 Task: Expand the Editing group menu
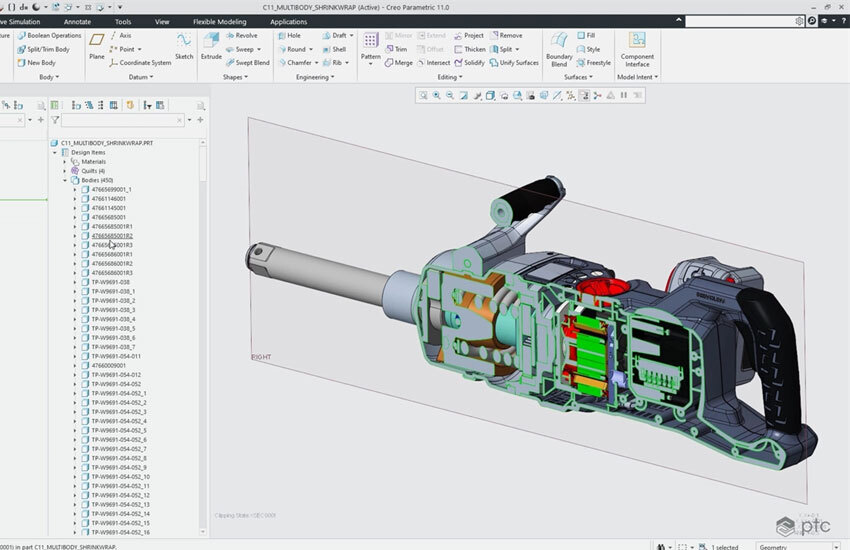(450, 77)
